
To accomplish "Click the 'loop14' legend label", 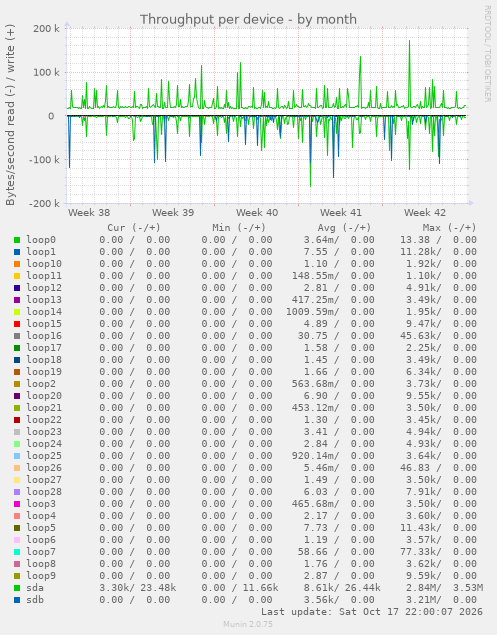I will [44, 312].
